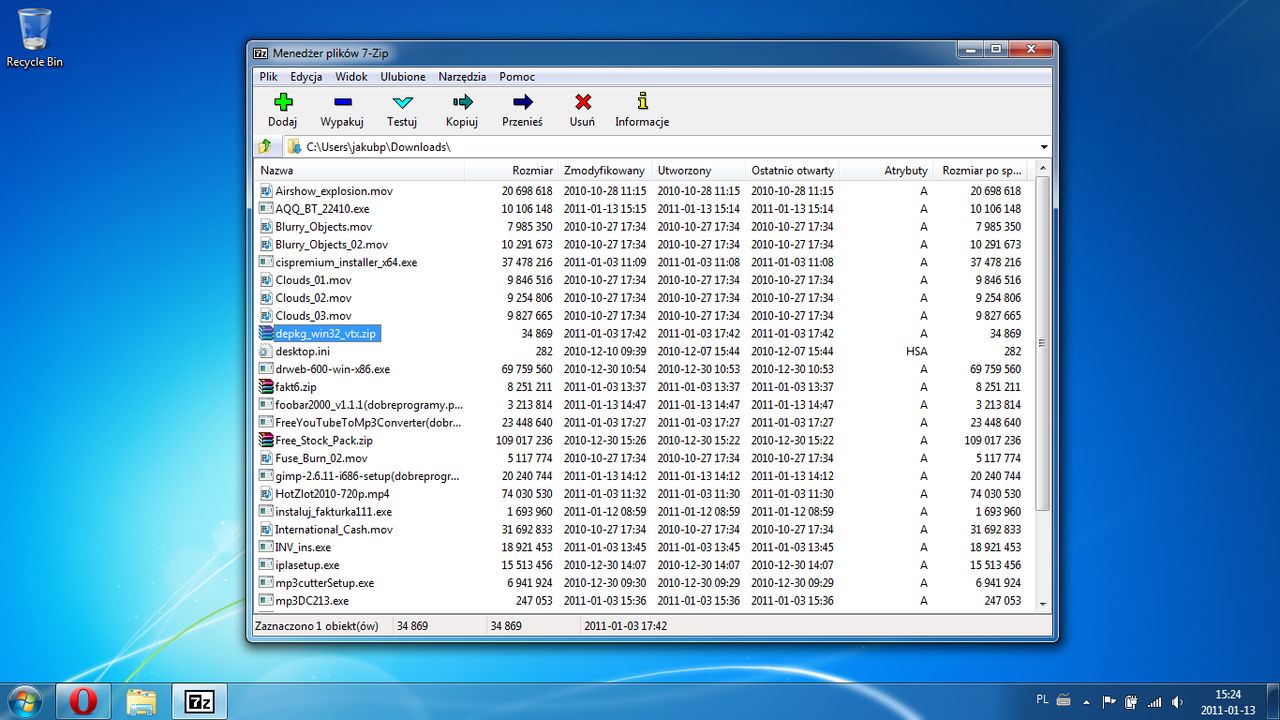
Task: Click the Wypakuj extract icon
Action: 342,102
